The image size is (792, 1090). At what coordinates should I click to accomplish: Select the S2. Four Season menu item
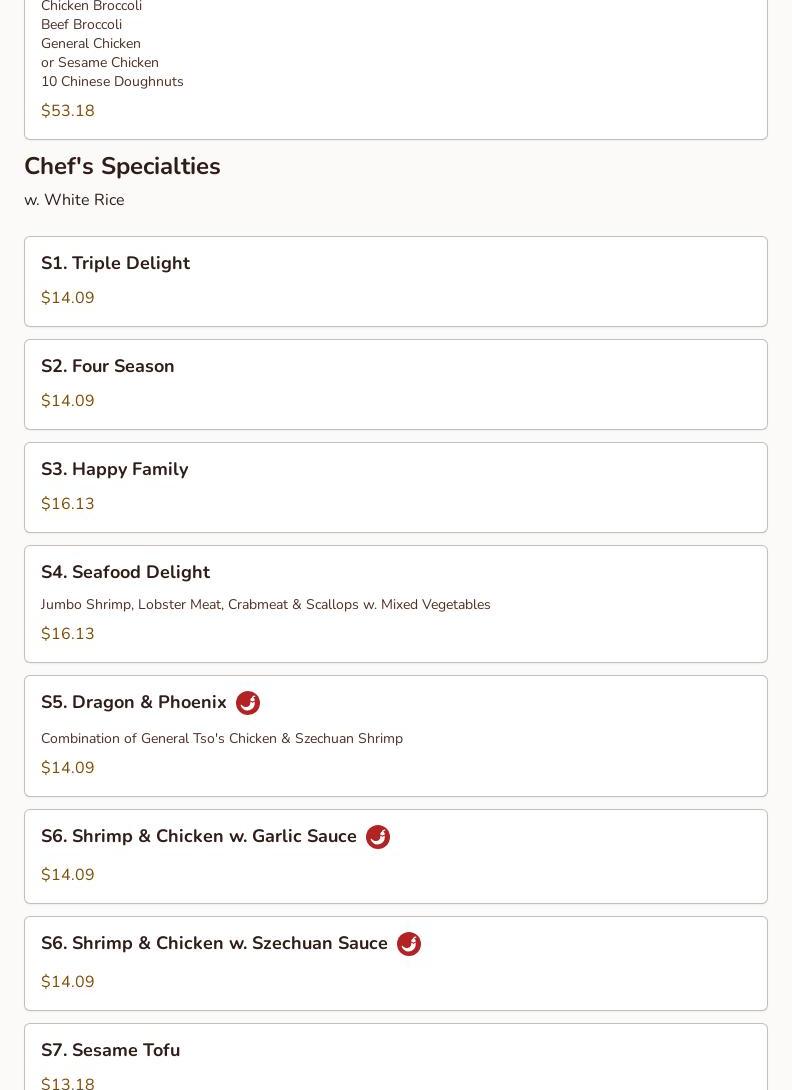(x=107, y=366)
